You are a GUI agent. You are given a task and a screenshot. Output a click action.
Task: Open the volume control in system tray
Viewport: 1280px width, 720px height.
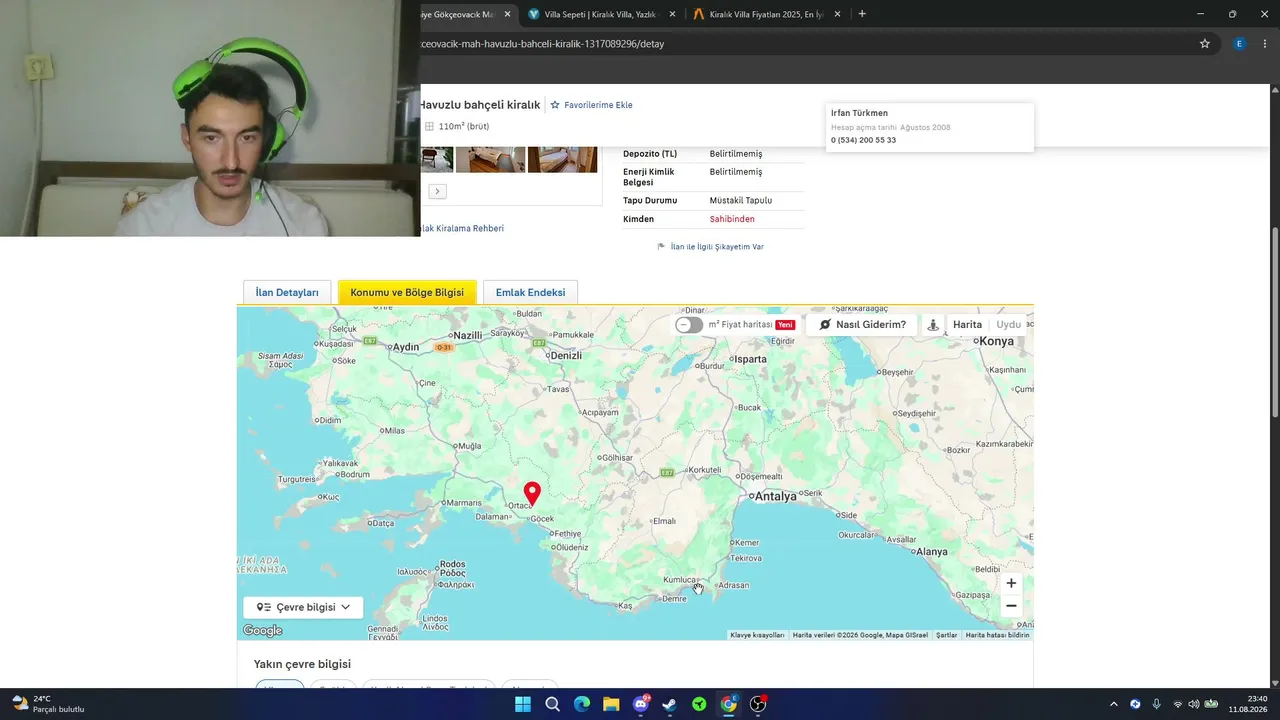coord(1193,704)
